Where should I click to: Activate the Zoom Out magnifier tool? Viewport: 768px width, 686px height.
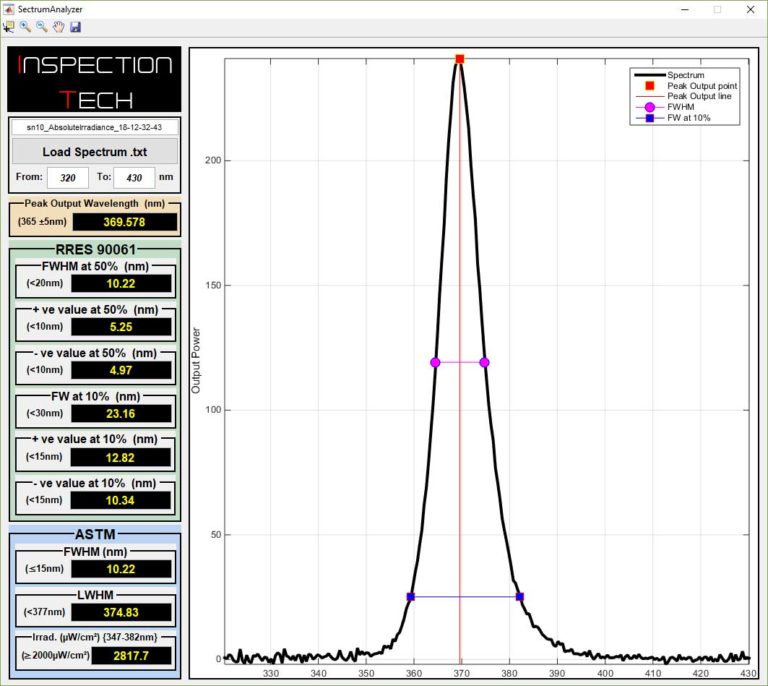coord(42,27)
